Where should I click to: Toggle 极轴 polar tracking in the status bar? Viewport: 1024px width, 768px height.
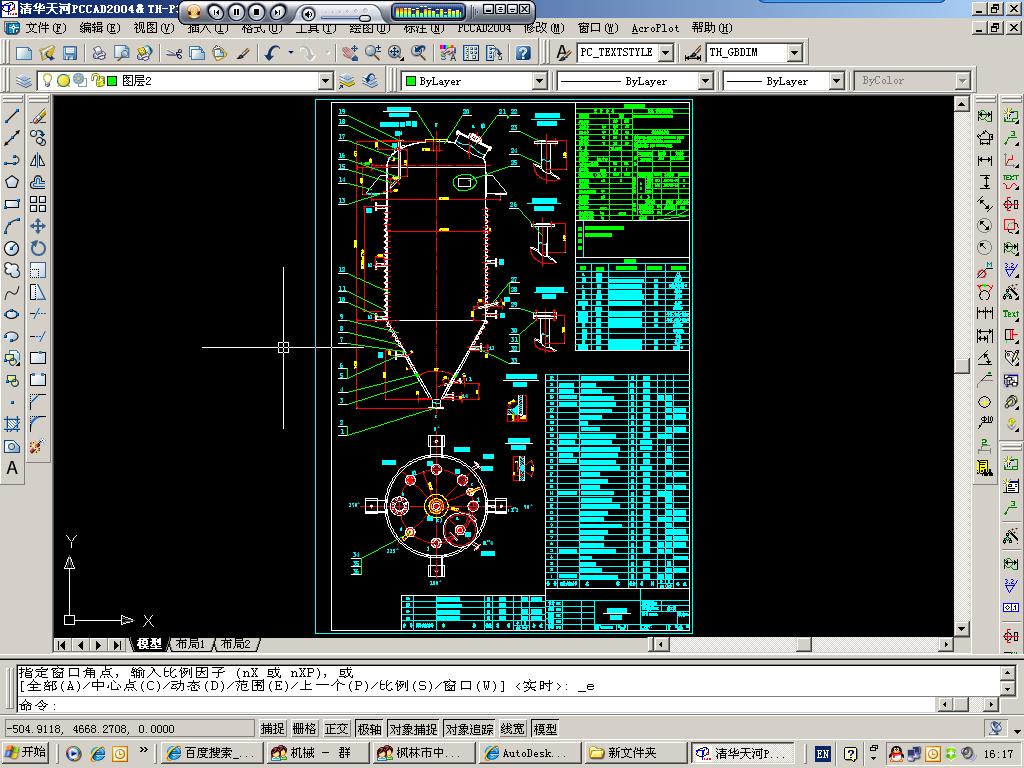click(x=369, y=729)
